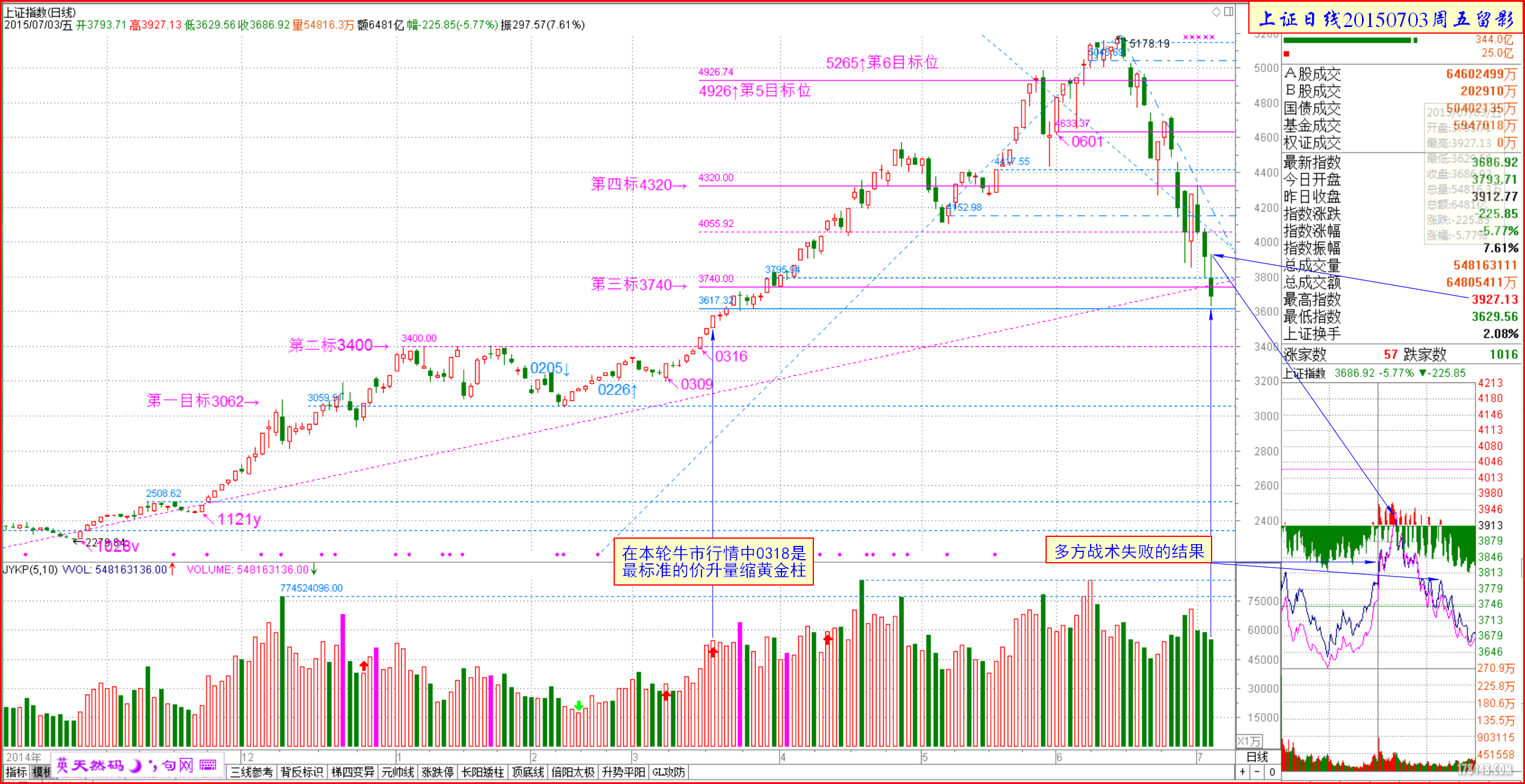Switch to the 元帅线 indicator tab
The height and width of the screenshot is (784, 1525).
(398, 772)
